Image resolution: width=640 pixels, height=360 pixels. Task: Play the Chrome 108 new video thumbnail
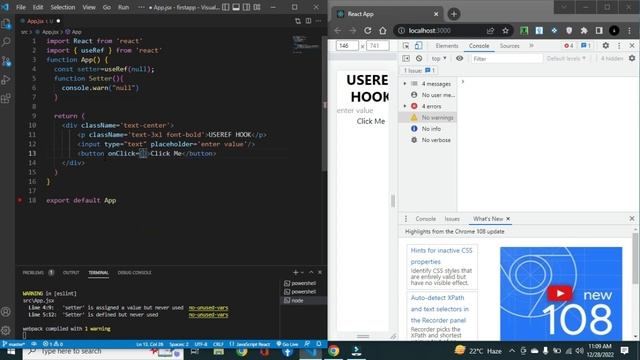pyautogui.click(x=560, y=293)
